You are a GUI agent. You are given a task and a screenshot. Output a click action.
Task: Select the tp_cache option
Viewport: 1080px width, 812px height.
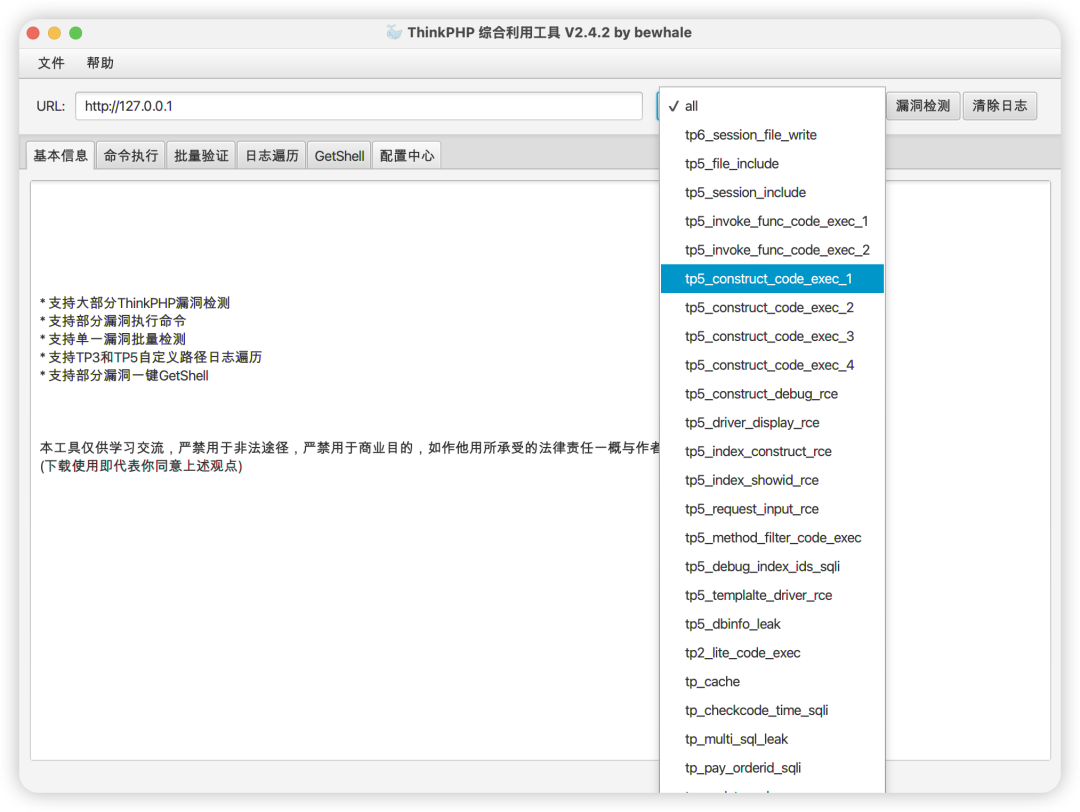pyautogui.click(x=772, y=682)
